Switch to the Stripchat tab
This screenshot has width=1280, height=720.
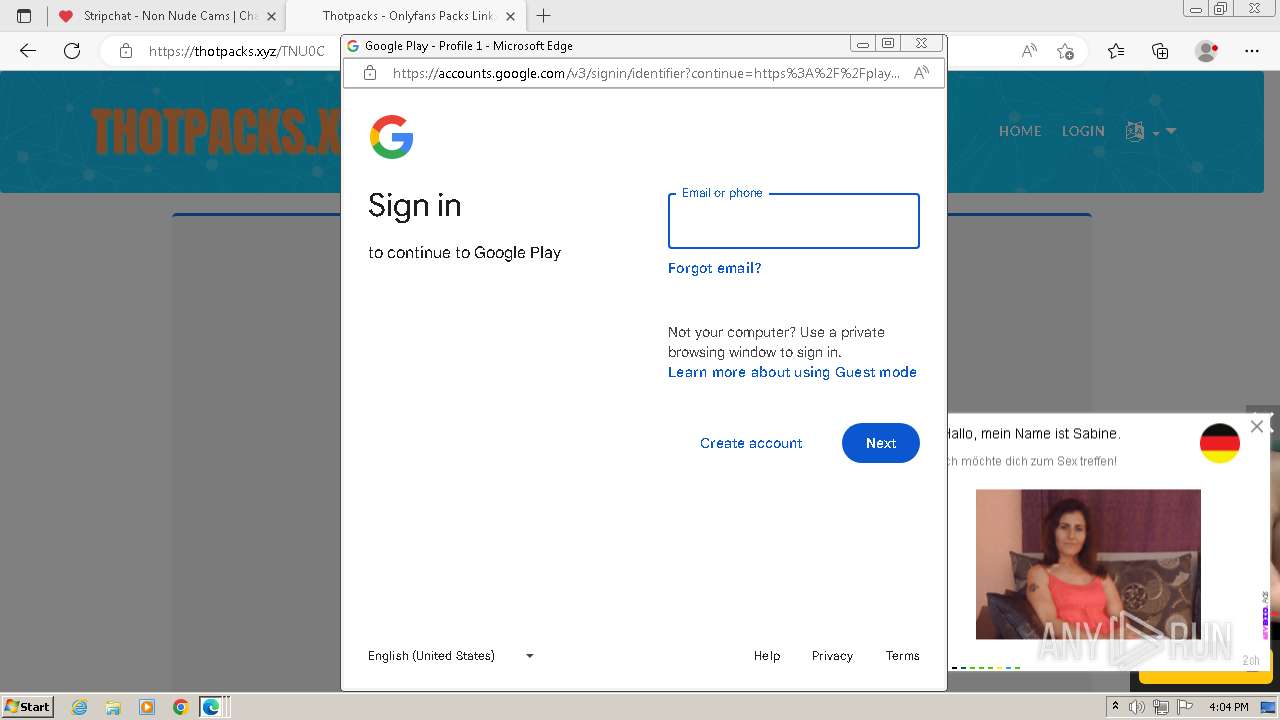165,16
